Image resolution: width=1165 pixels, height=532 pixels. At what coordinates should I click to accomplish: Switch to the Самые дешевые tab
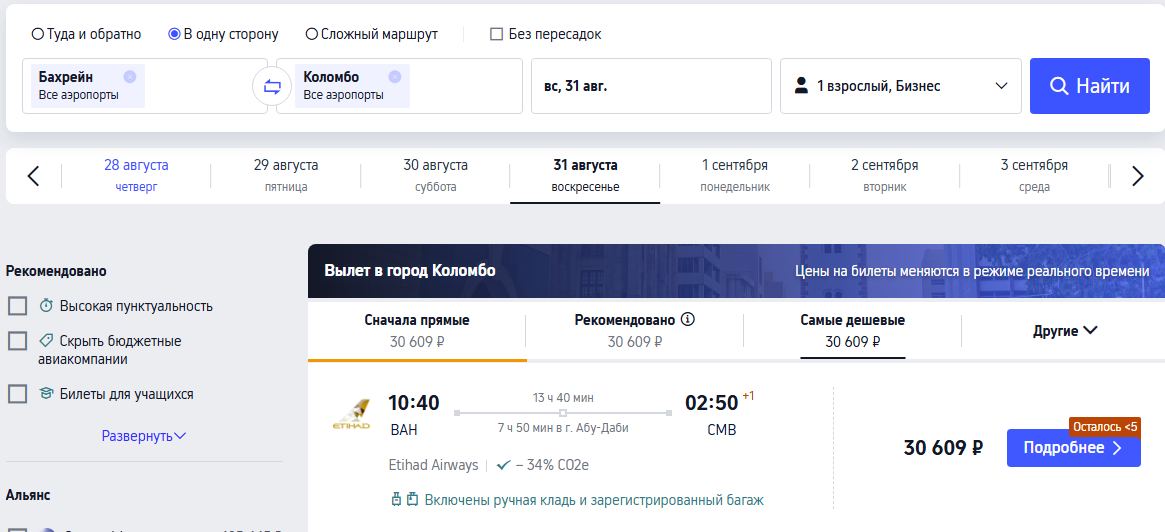coord(852,331)
